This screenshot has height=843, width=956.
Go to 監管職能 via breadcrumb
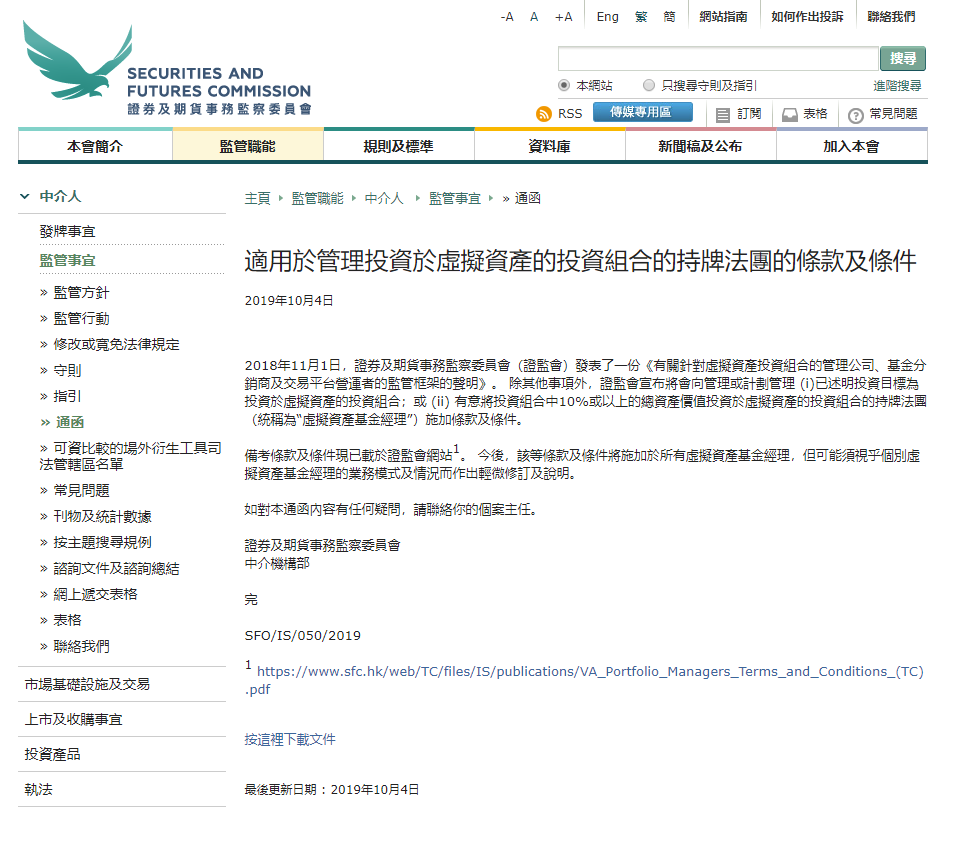click(317, 199)
